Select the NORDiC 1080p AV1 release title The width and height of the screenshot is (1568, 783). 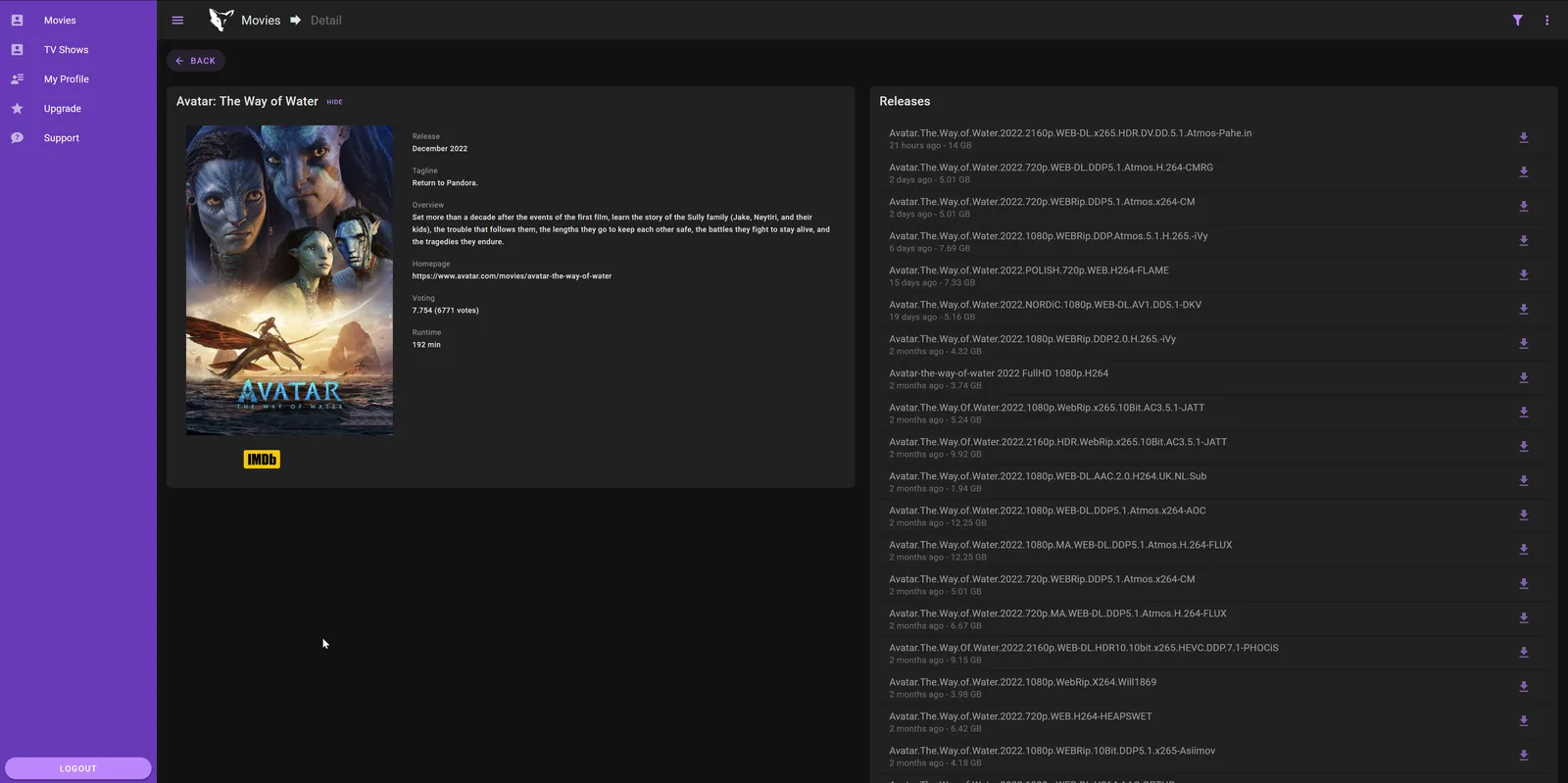point(1045,305)
